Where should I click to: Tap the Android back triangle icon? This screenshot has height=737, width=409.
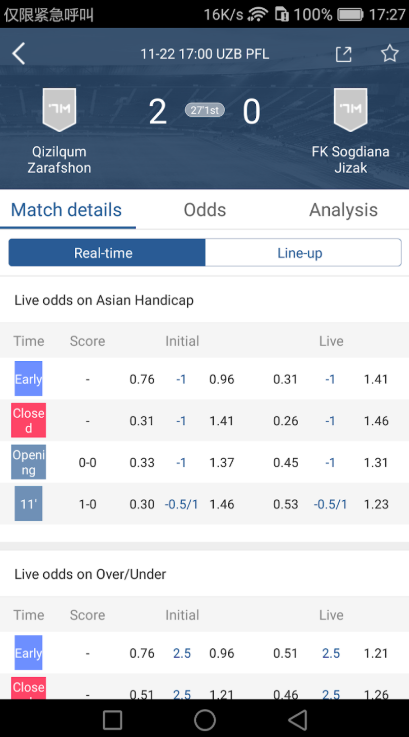[297, 720]
